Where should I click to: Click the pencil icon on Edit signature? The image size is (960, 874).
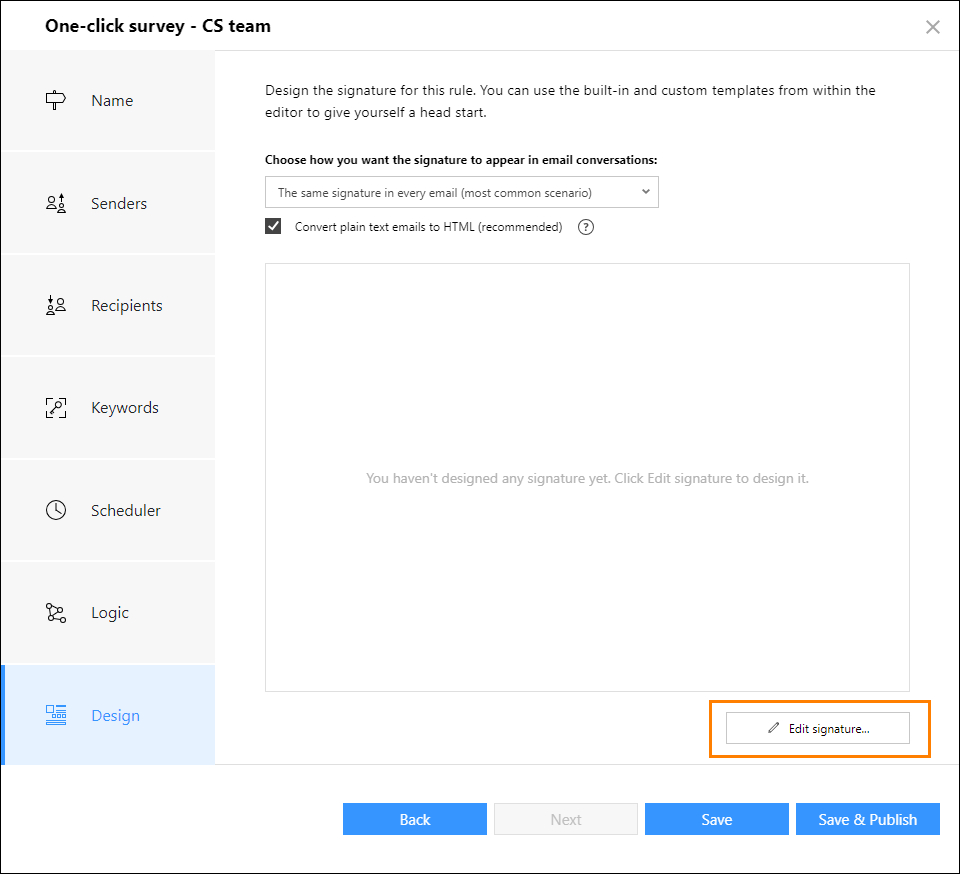774,728
